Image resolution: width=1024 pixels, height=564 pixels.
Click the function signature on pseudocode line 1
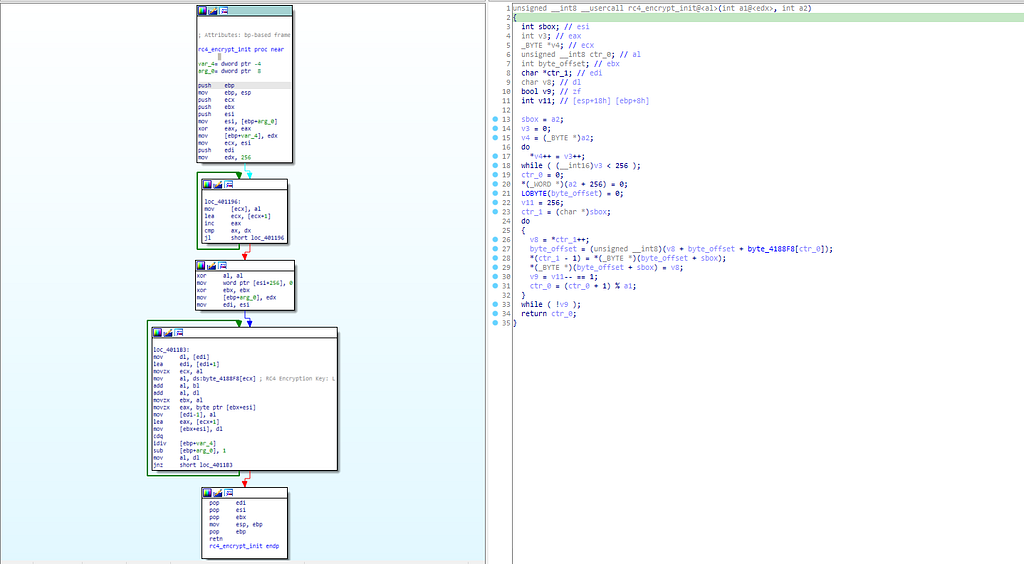tap(664, 8)
